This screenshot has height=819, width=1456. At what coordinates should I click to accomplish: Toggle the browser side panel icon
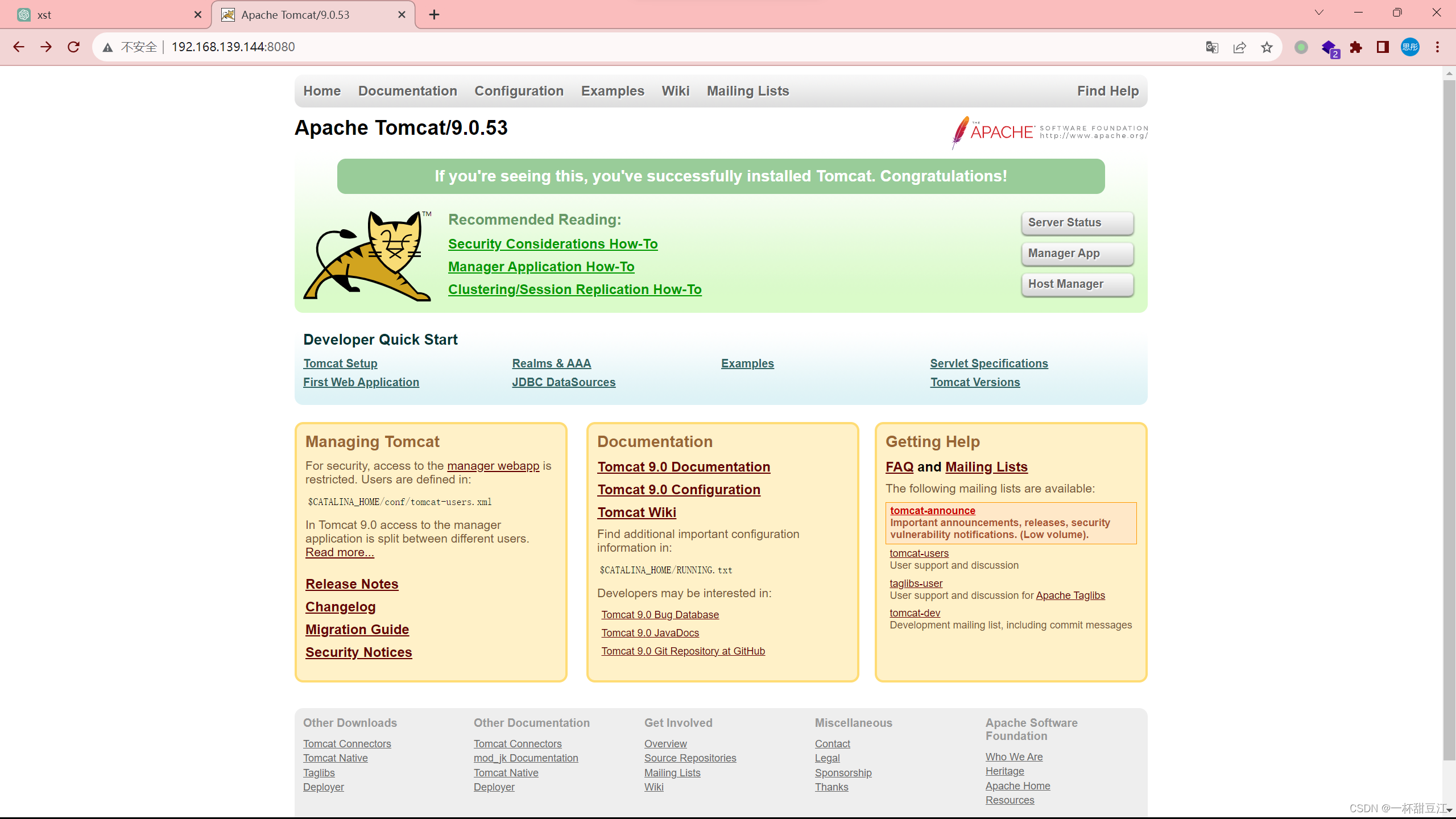(1383, 47)
